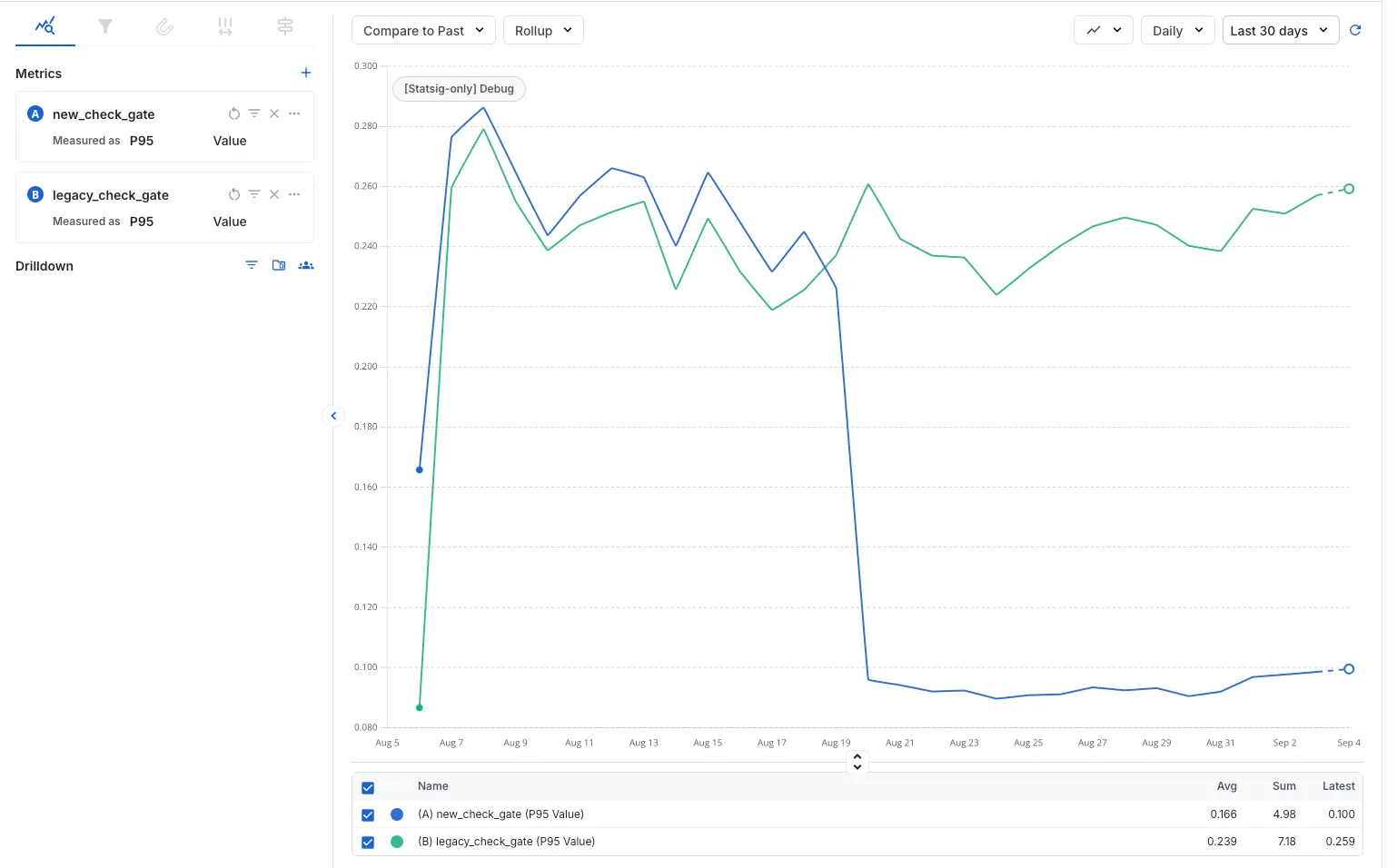This screenshot has height=868, width=1397.
Task: Click the green legacy_check_gate color swatch
Action: pos(397,842)
